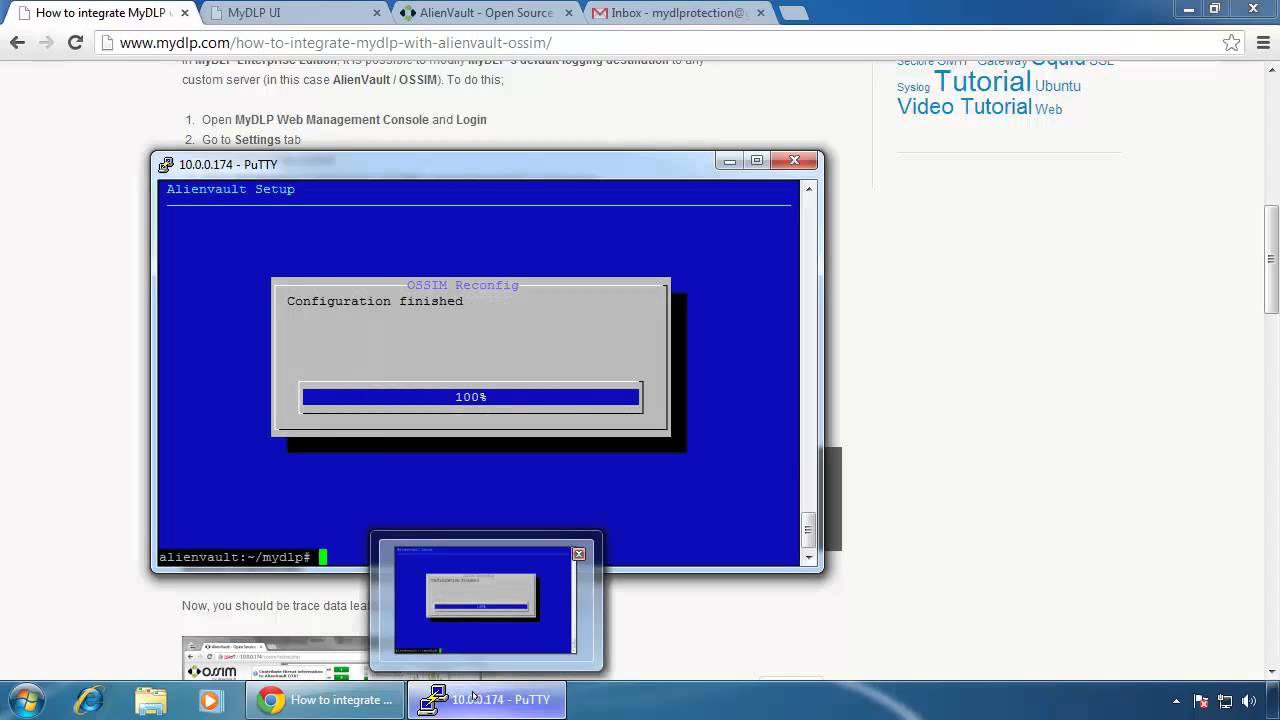
Task: Open Windows Explorer folder from the taskbar
Action: click(x=150, y=700)
